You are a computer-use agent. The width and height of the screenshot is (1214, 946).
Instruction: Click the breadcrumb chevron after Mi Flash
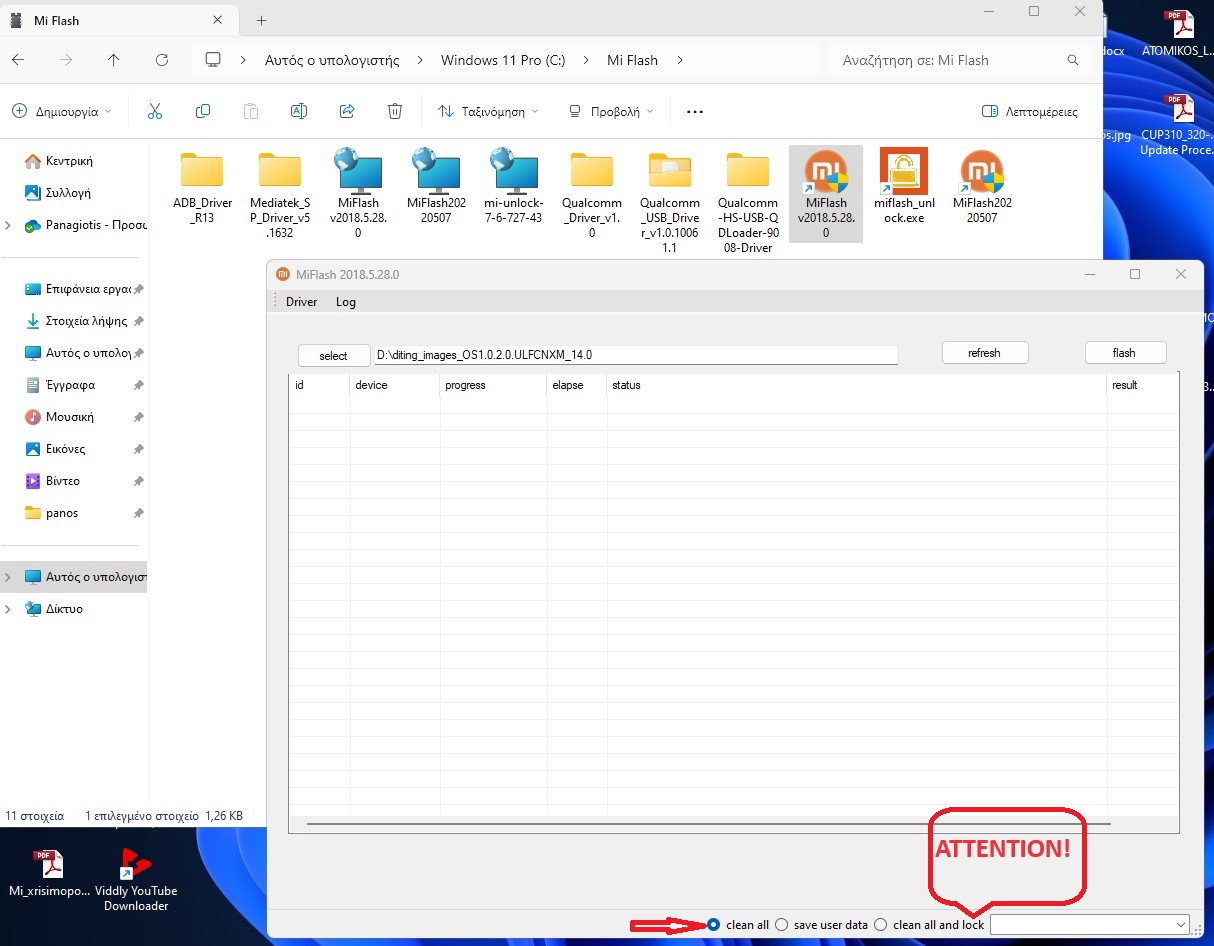coord(680,60)
